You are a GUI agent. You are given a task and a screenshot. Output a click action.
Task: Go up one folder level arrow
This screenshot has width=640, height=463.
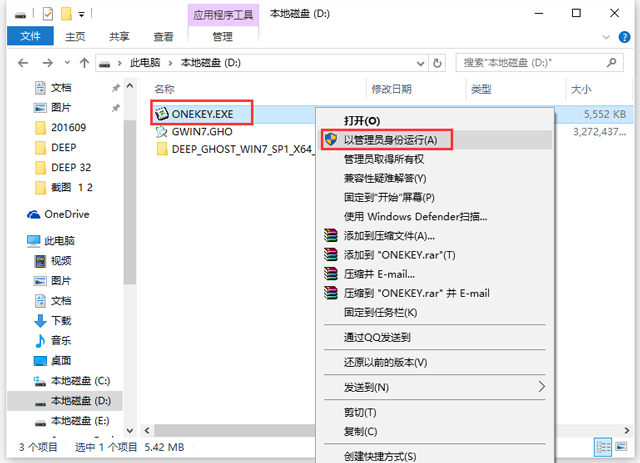point(84,63)
